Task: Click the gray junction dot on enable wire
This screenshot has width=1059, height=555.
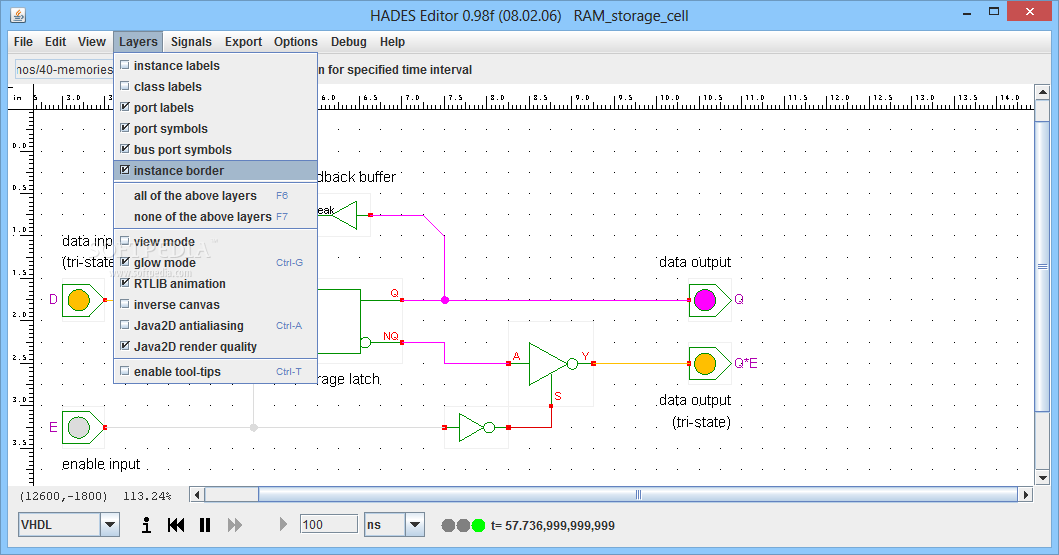Action: click(254, 427)
